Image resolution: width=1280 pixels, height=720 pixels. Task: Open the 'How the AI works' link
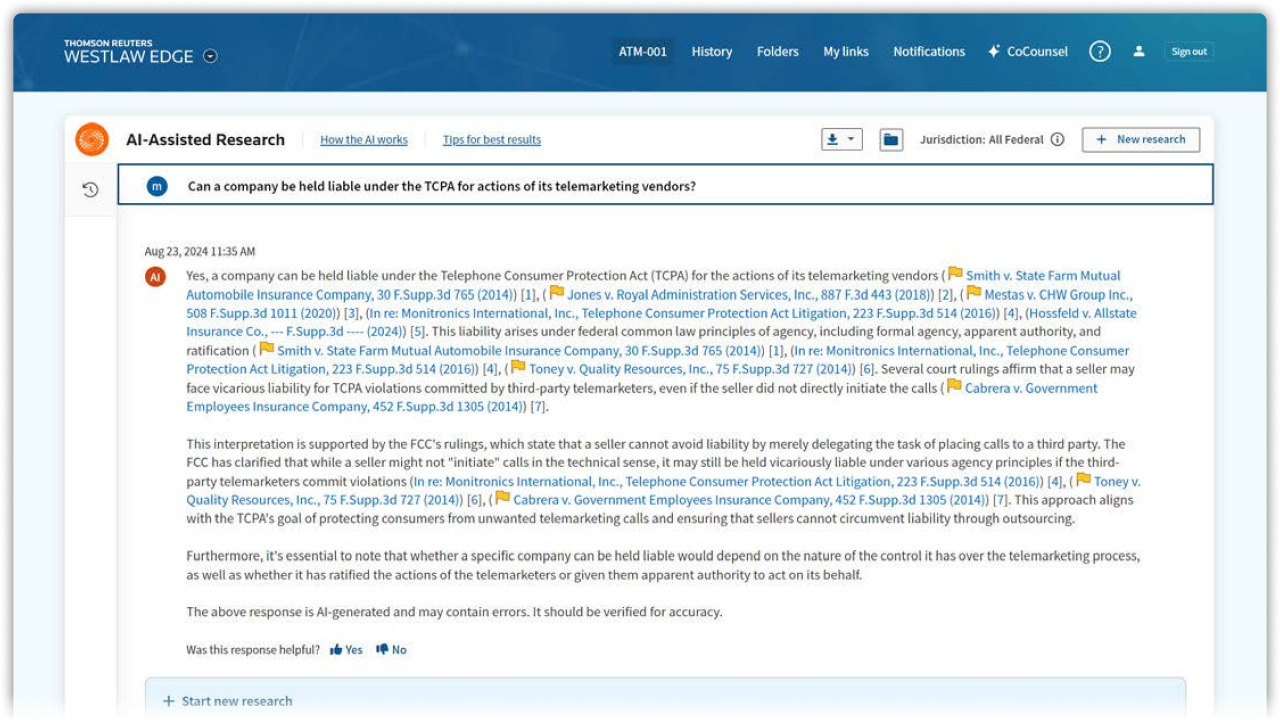[363, 140]
